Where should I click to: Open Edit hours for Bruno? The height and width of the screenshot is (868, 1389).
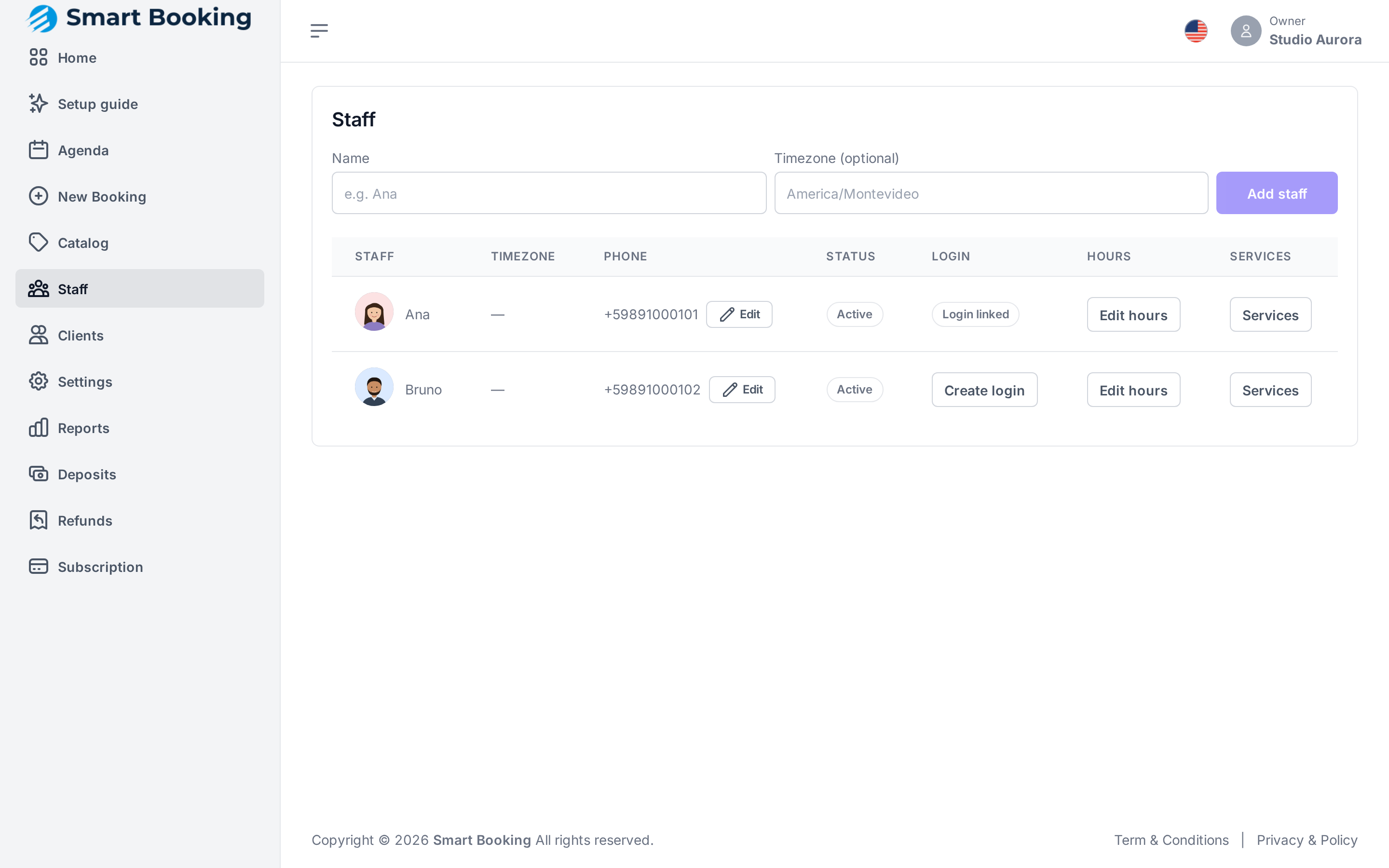coord(1133,391)
